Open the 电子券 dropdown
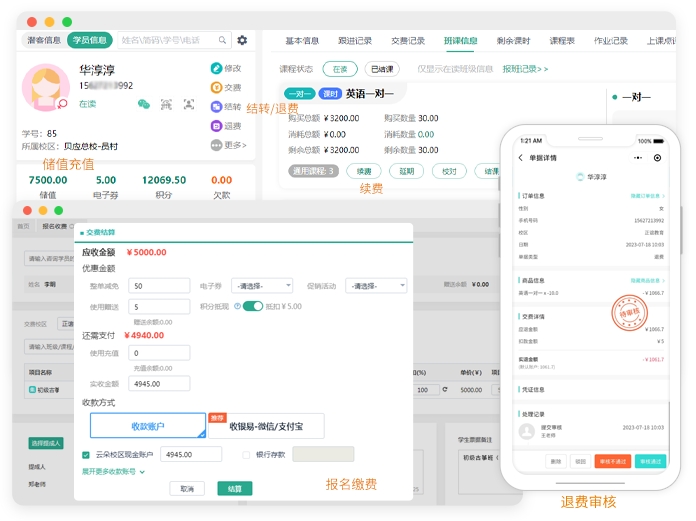The height and width of the screenshot is (521, 696). pyautogui.click(x=262, y=286)
